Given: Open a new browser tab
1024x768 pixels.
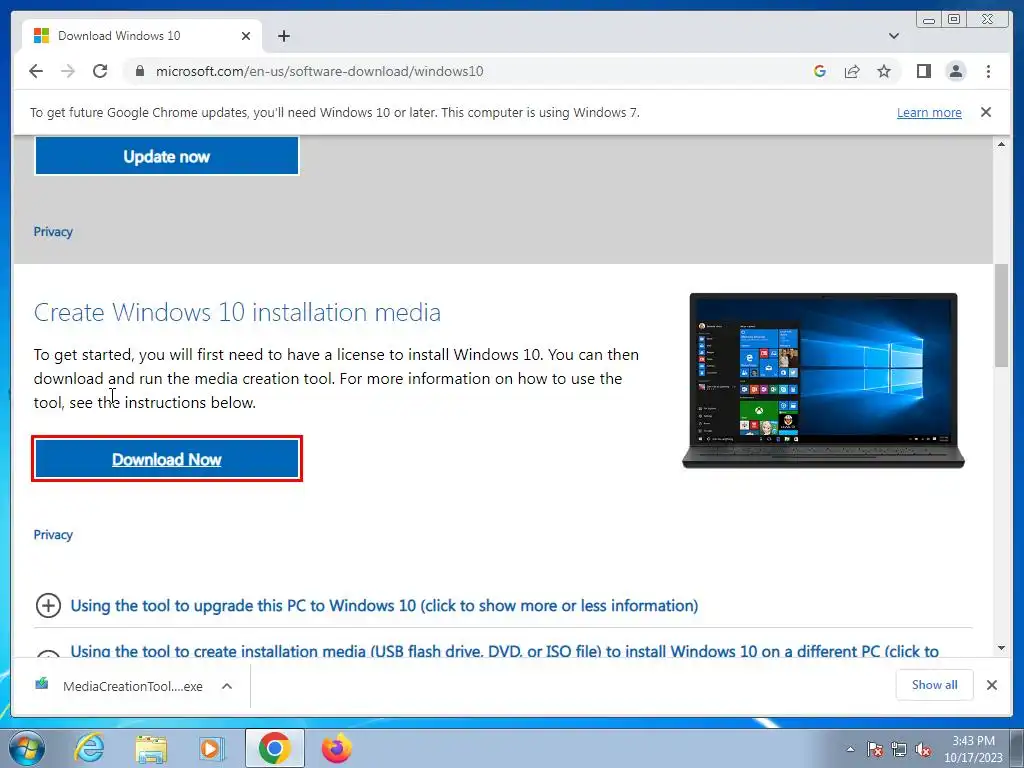Looking at the screenshot, I should tap(283, 36).
